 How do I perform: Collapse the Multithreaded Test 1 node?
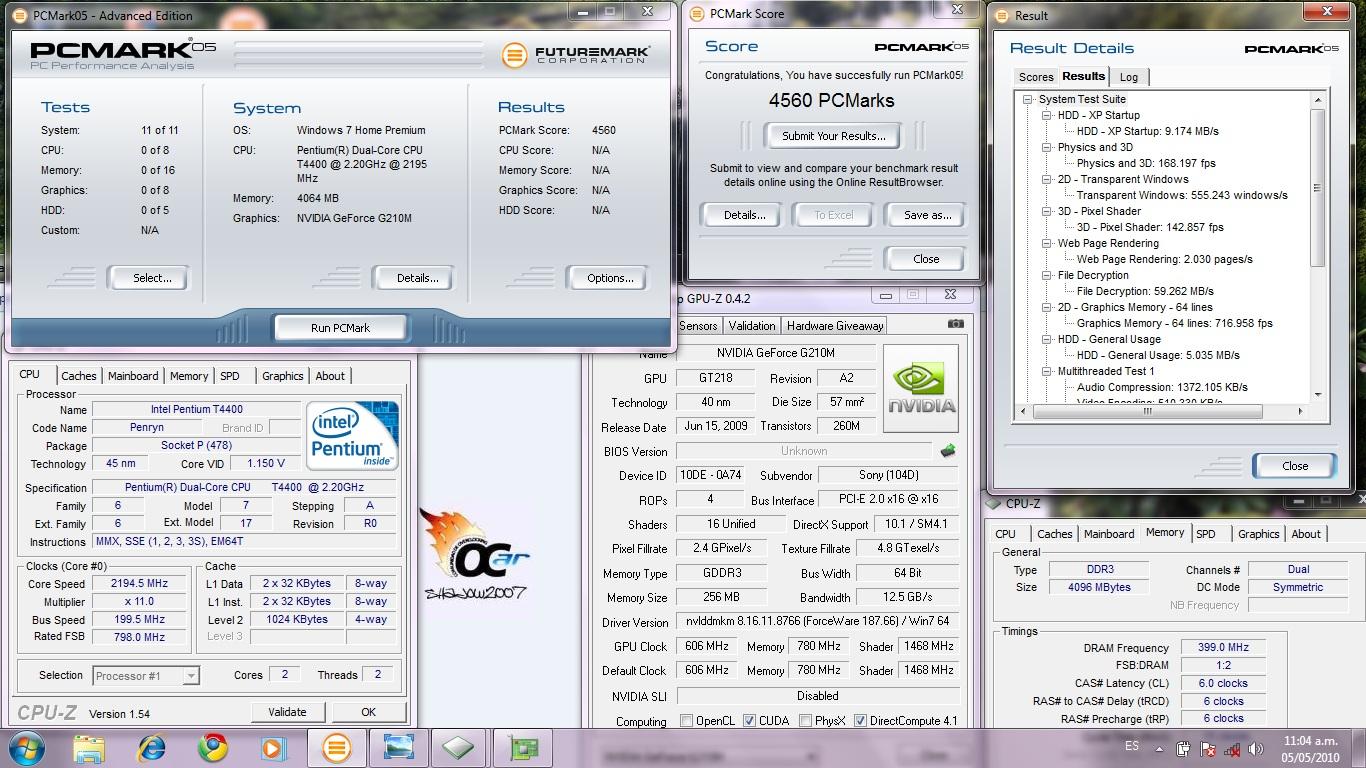[1046, 371]
